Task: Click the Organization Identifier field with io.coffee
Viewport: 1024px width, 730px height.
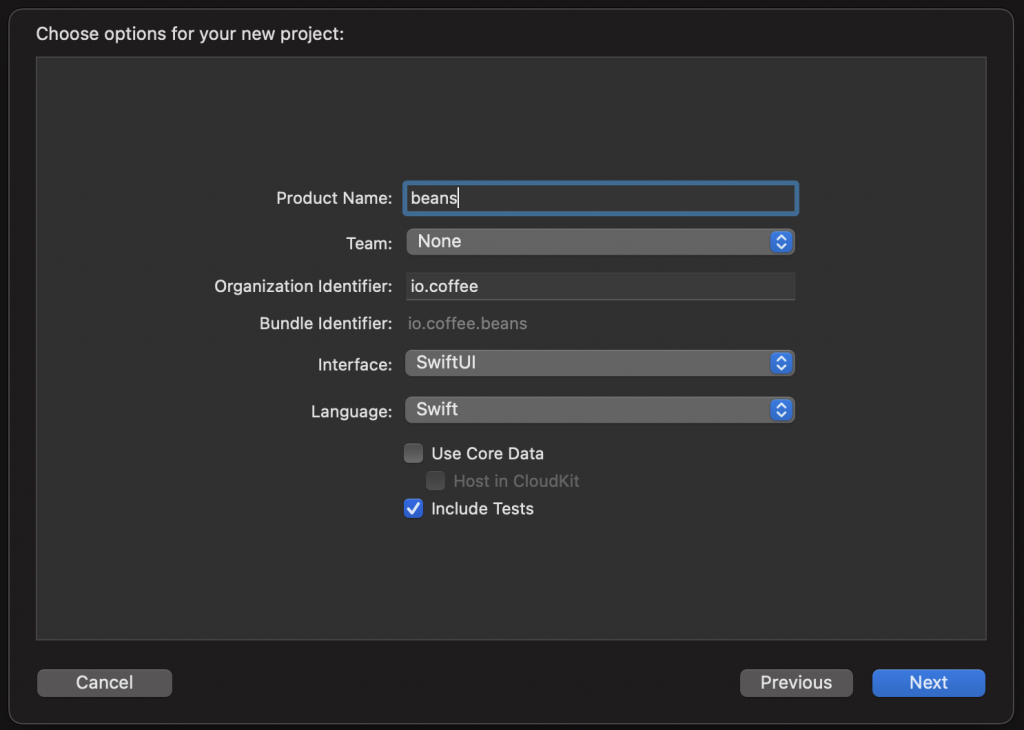Action: (x=600, y=287)
